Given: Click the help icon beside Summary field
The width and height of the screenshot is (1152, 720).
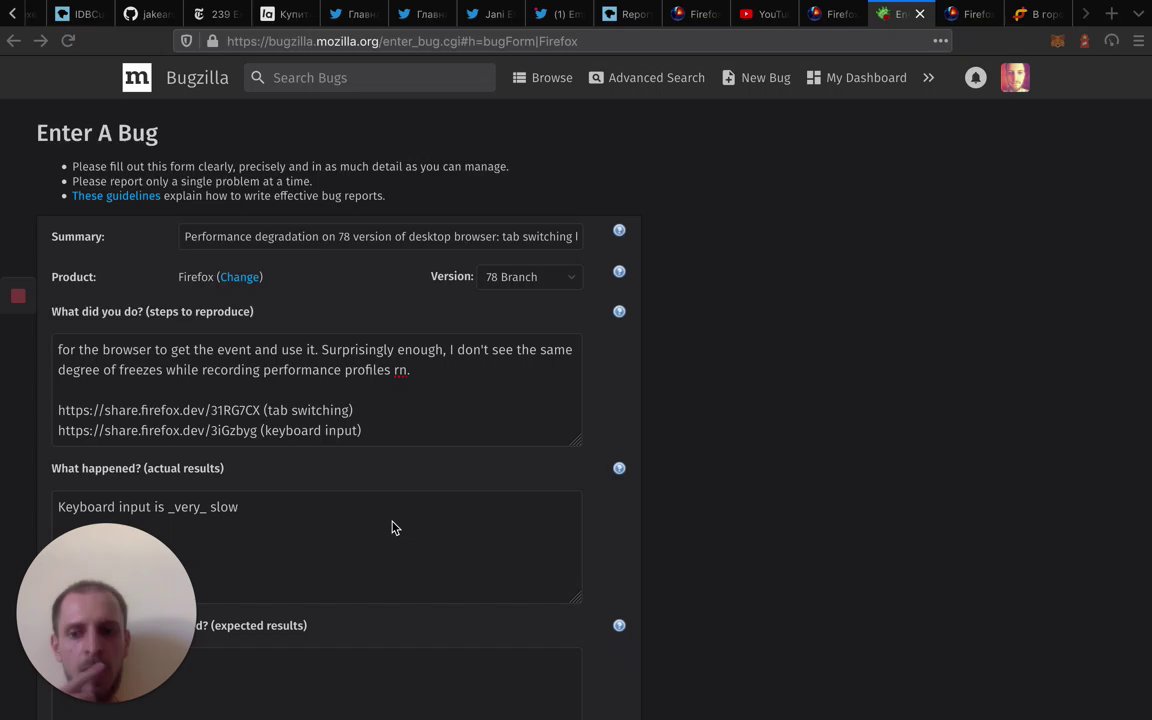Looking at the screenshot, I should 619,230.
